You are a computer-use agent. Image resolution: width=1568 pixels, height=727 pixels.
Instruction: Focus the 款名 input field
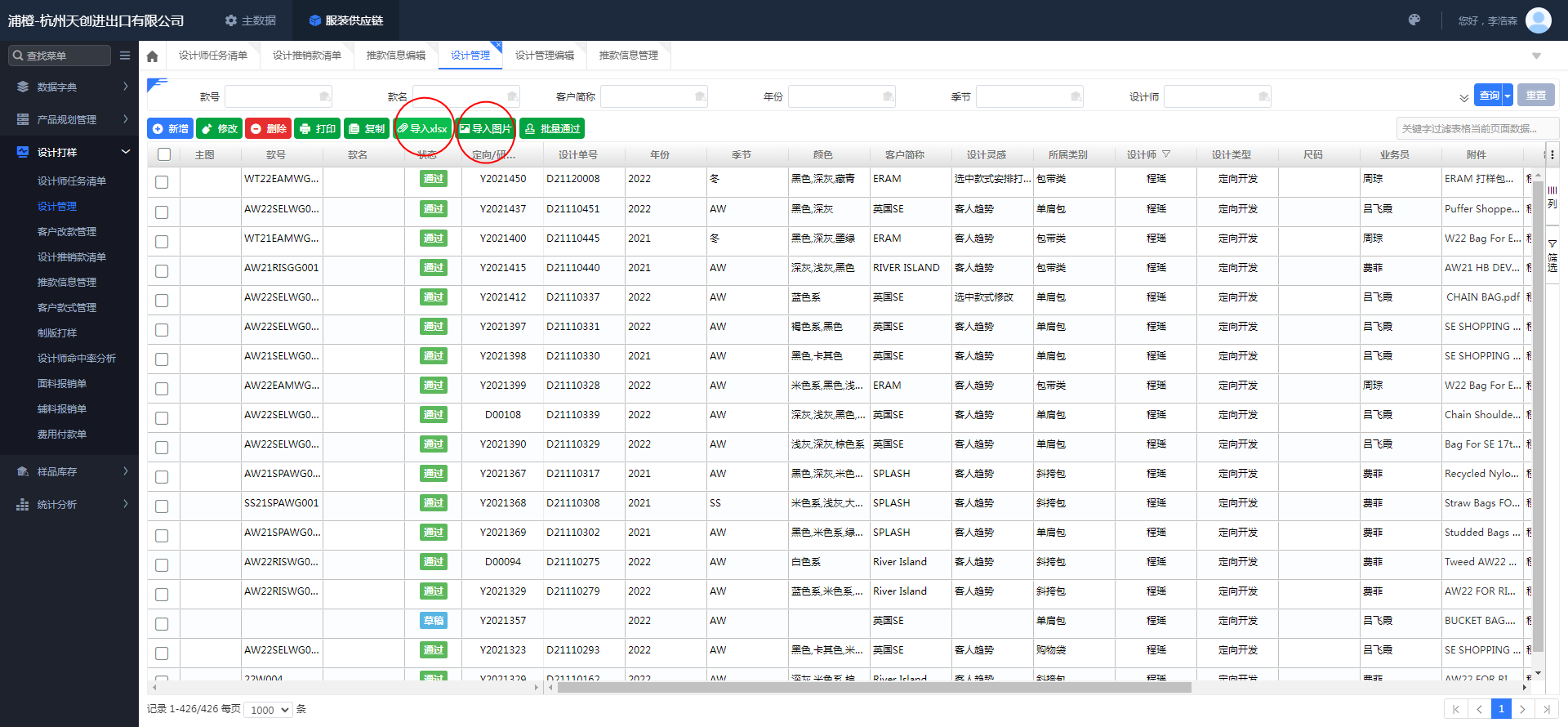point(465,96)
